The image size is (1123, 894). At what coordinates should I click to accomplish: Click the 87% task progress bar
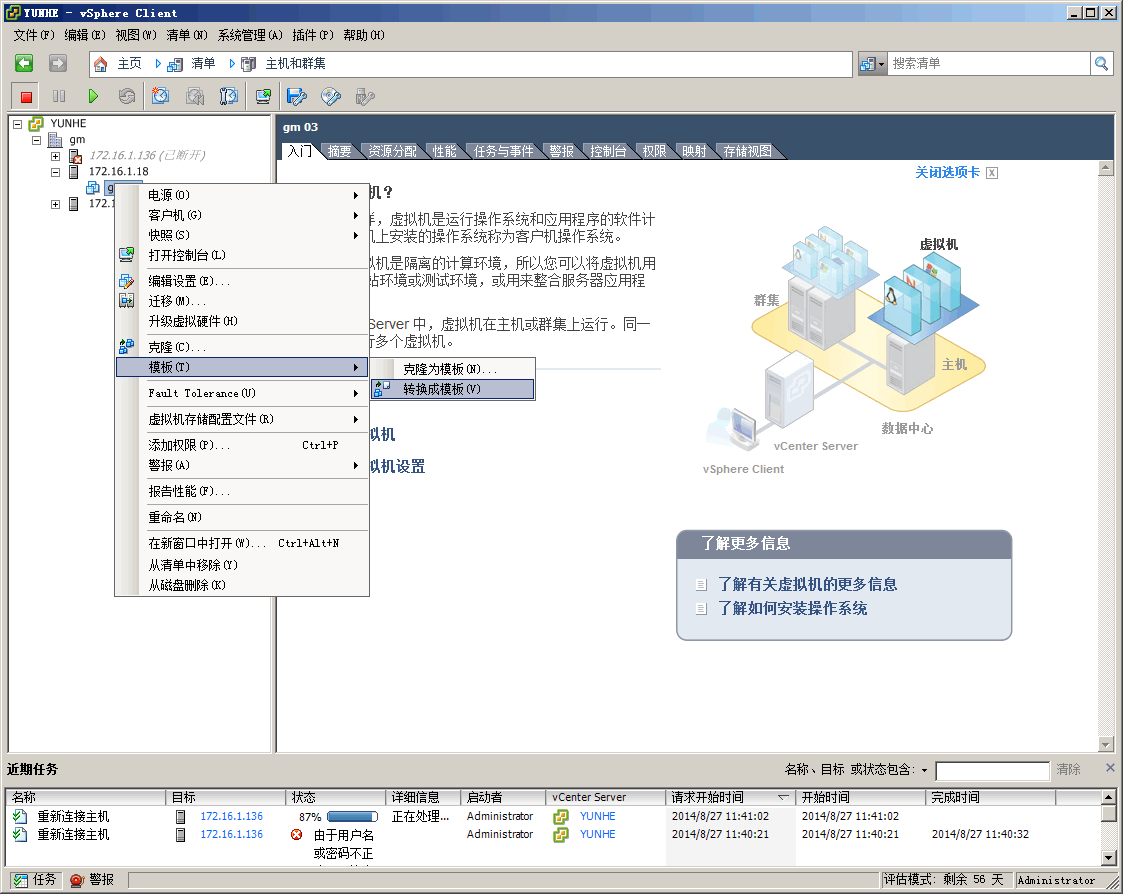[x=352, y=817]
